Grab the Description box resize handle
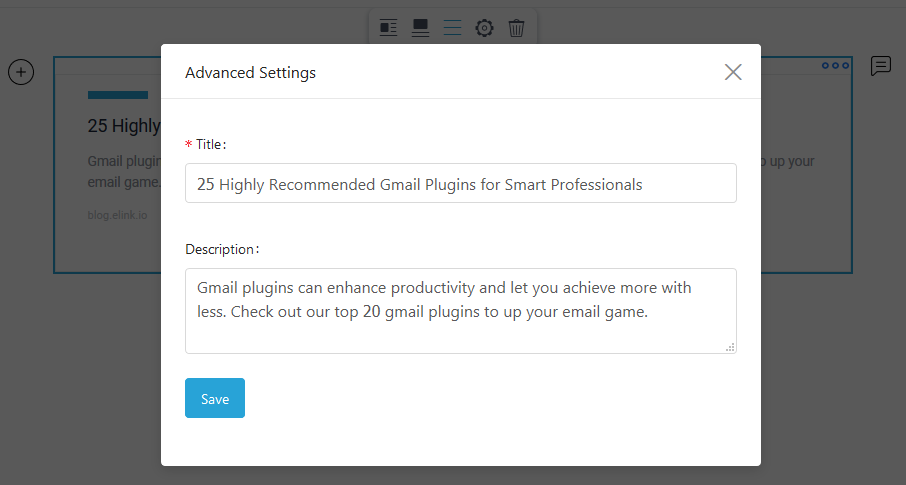This screenshot has width=906, height=485. [x=730, y=347]
